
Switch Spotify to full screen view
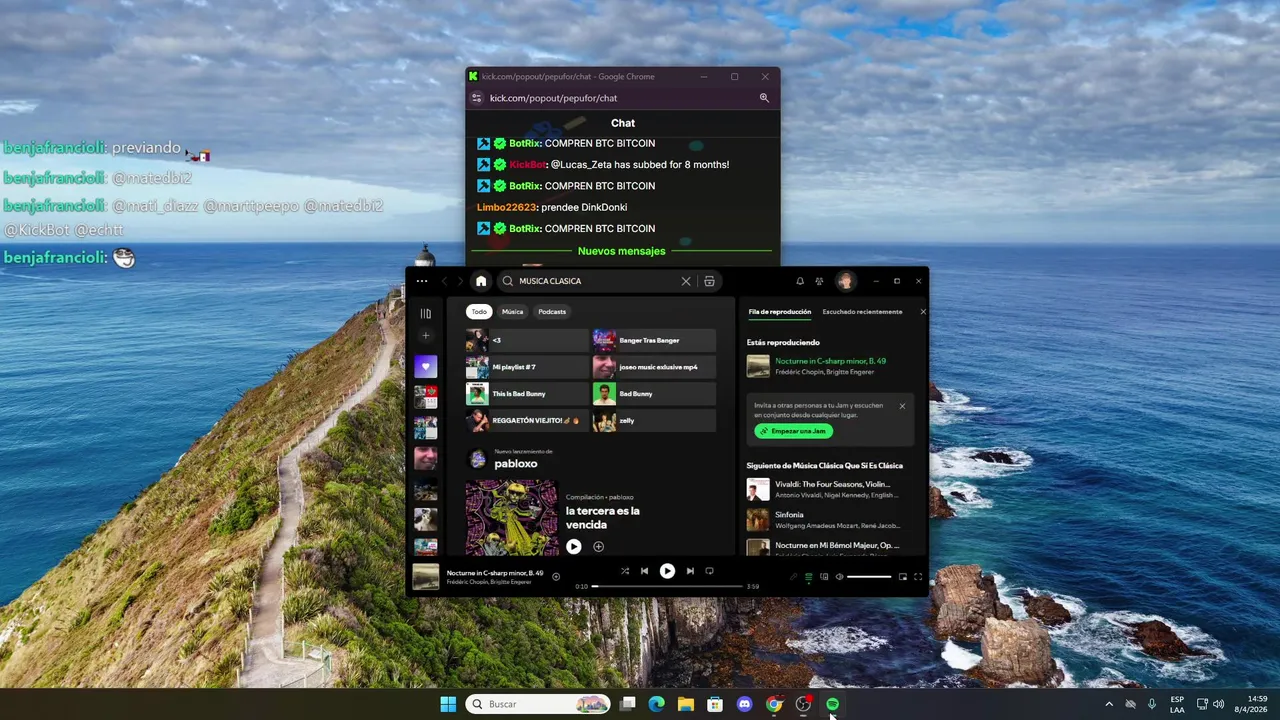pos(918,576)
